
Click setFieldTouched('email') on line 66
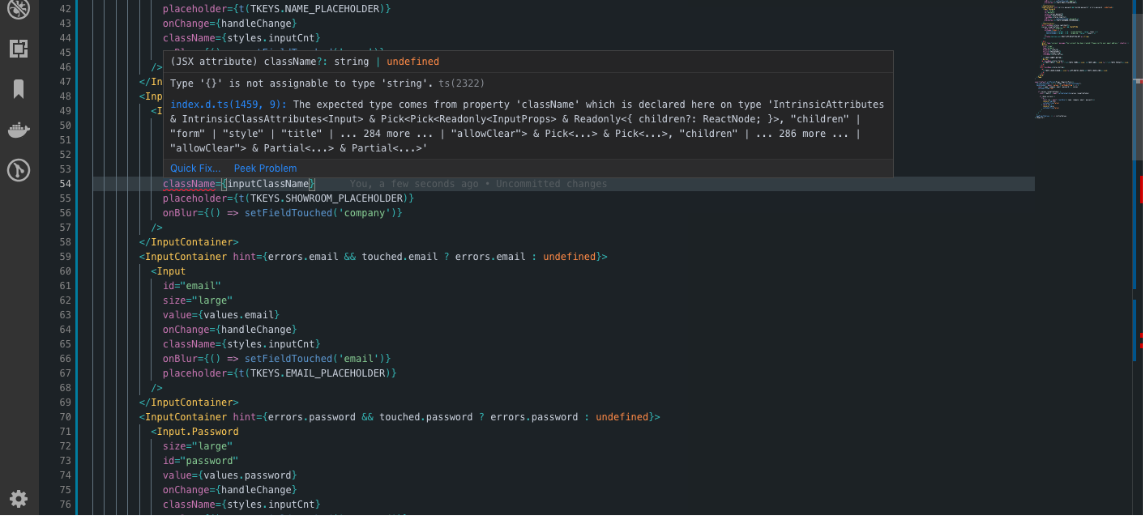tap(314, 358)
